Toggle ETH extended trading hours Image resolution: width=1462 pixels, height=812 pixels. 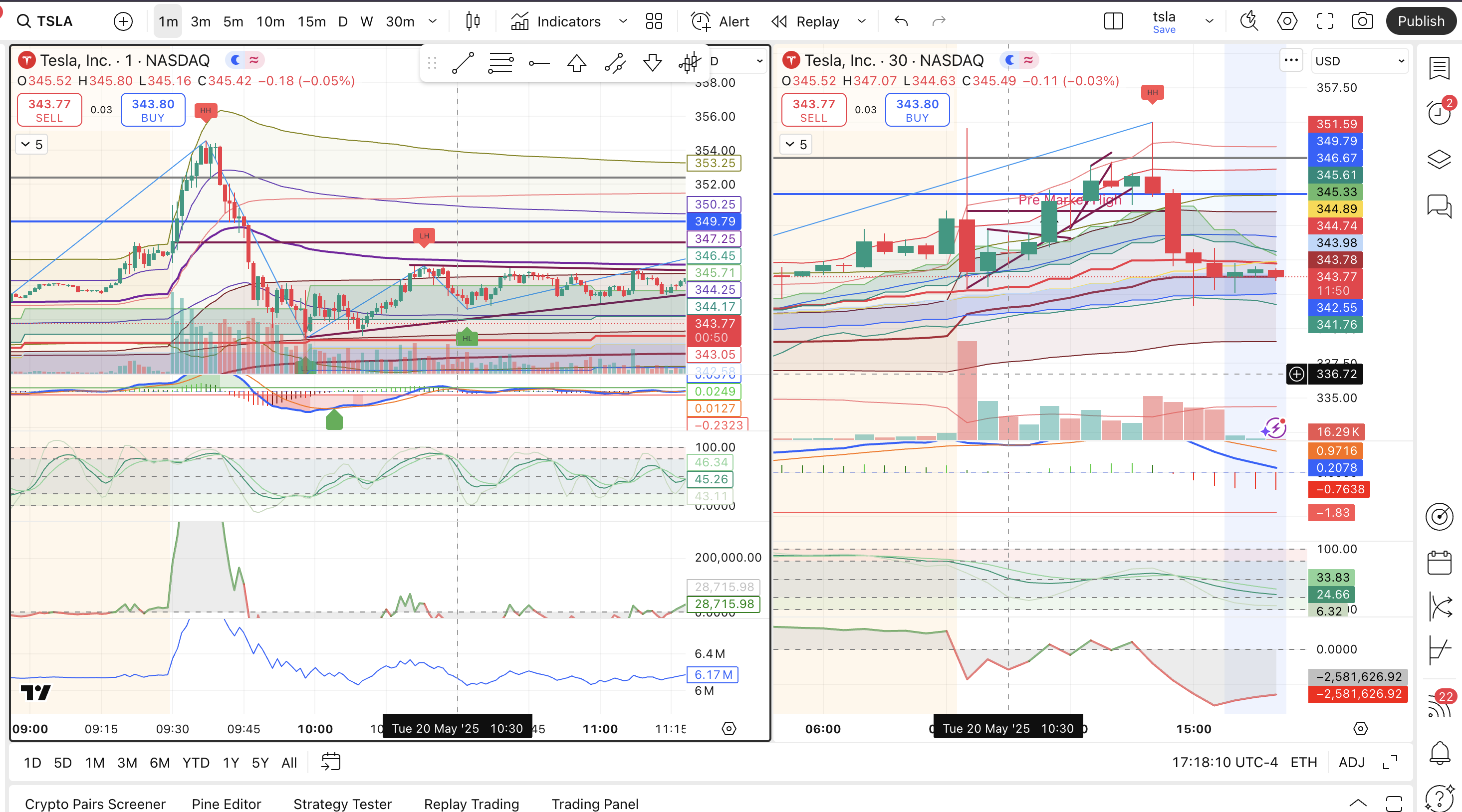tap(1304, 762)
